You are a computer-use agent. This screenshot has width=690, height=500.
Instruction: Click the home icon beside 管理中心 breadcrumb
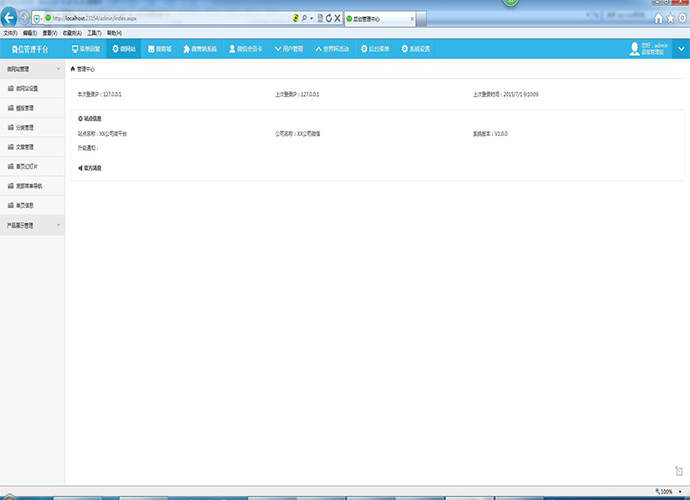coord(73,70)
